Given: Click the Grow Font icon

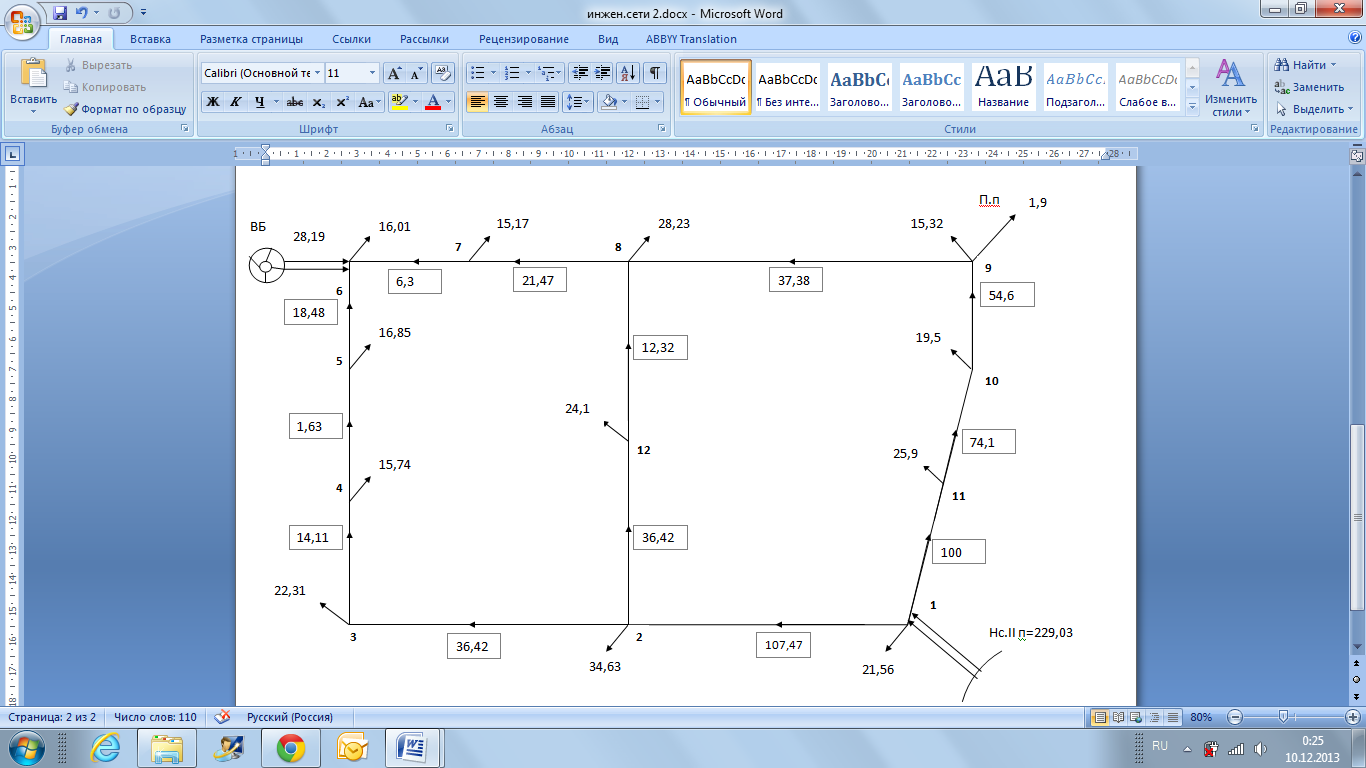Looking at the screenshot, I should pos(394,73).
